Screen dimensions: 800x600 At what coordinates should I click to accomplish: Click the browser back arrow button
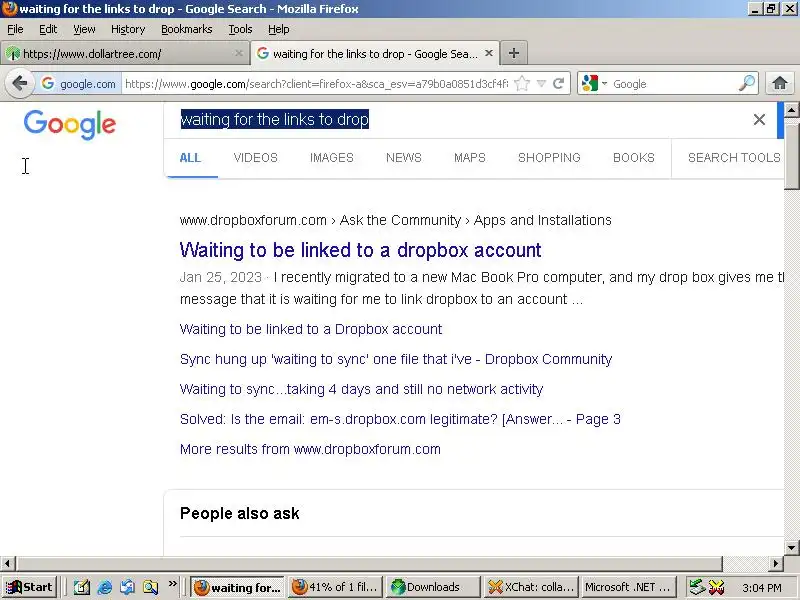coord(19,83)
